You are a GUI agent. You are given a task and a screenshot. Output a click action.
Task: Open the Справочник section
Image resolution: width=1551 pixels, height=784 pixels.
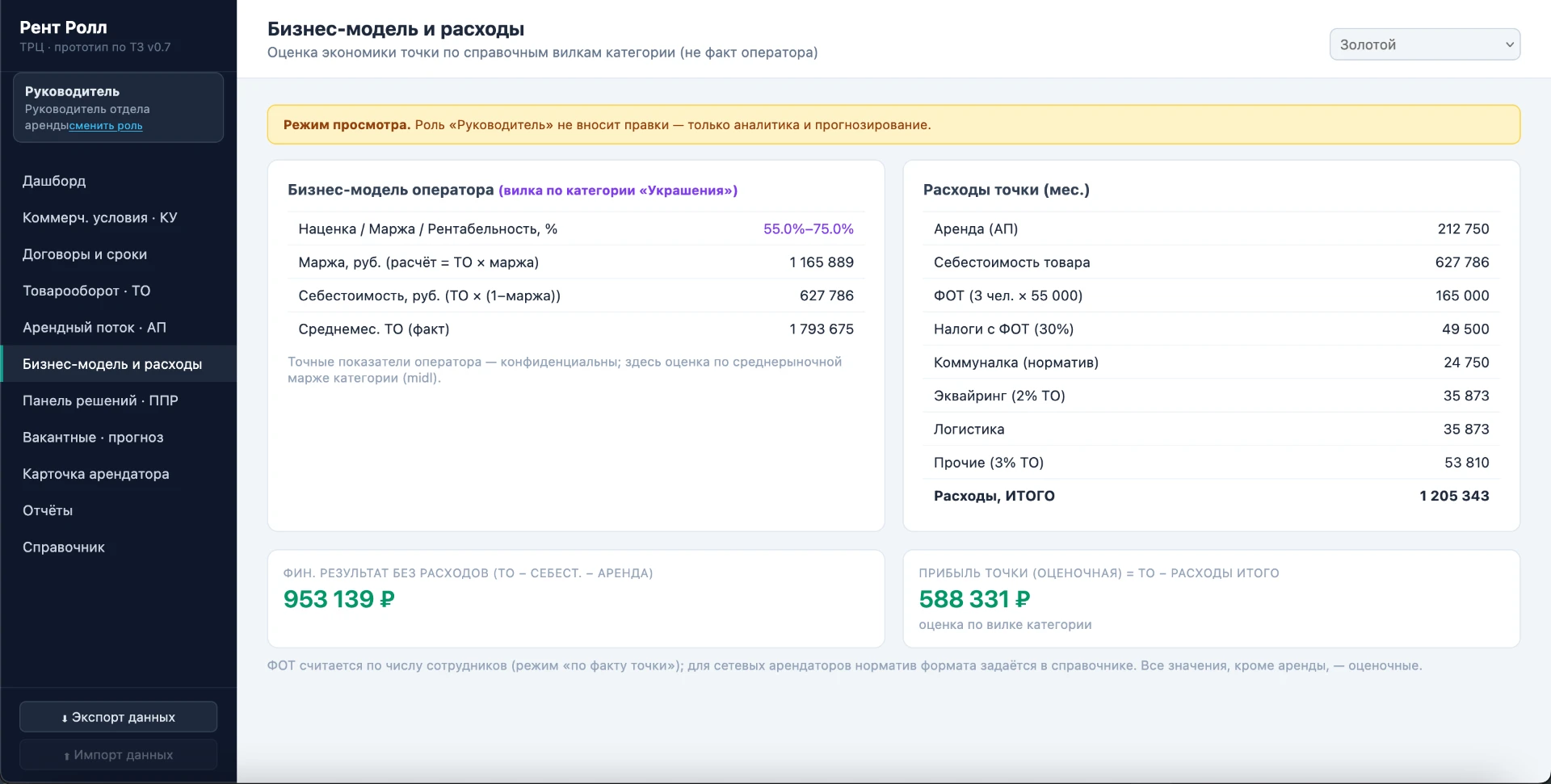[118, 547]
